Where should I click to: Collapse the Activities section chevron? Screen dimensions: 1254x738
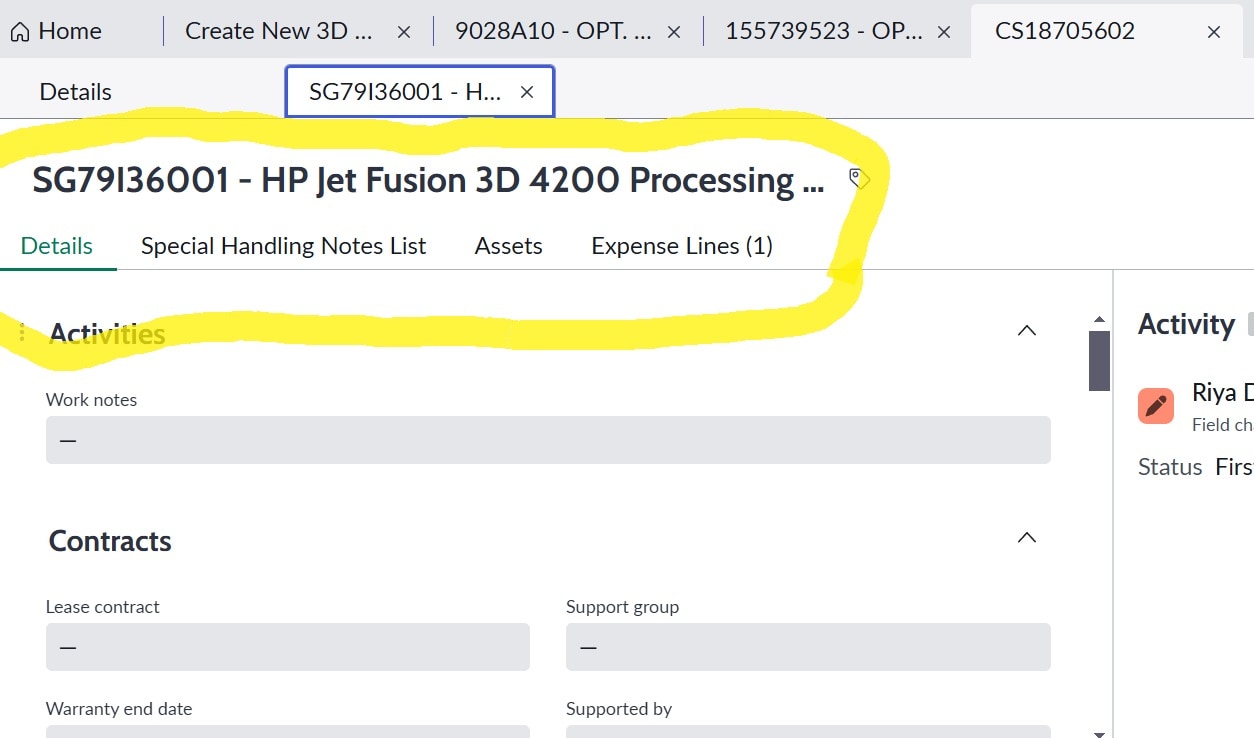point(1026,330)
